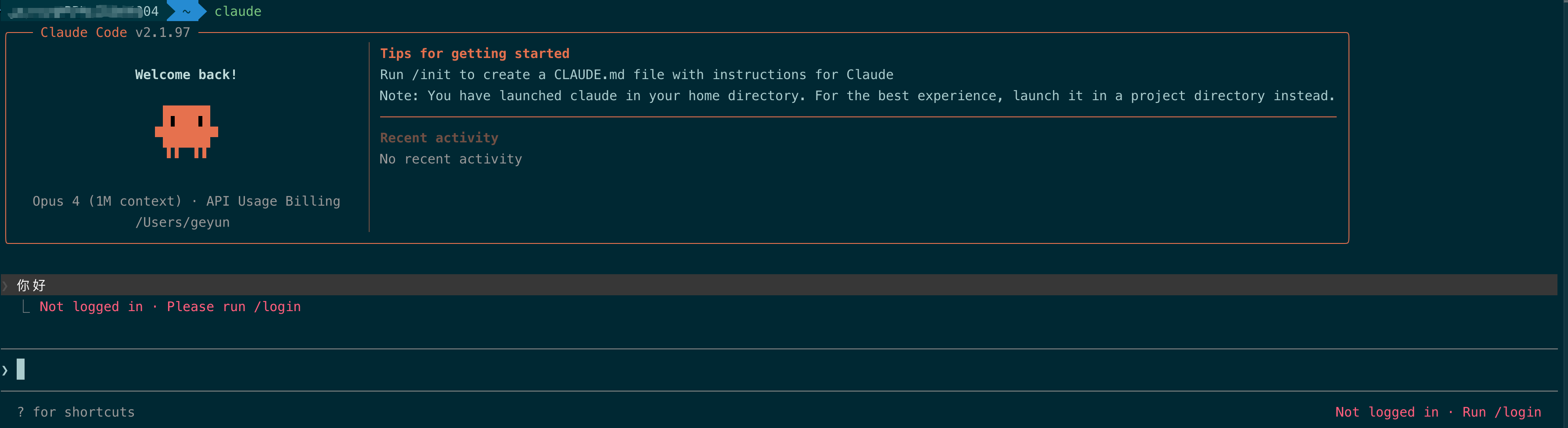The height and width of the screenshot is (428, 1568).
Task: Click the 'claude' command text
Action: click(238, 11)
